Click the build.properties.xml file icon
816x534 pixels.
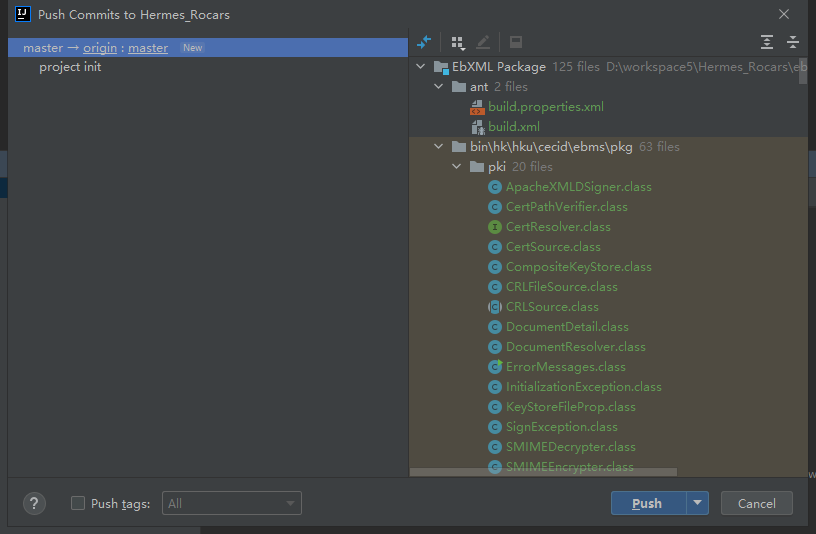click(x=477, y=107)
